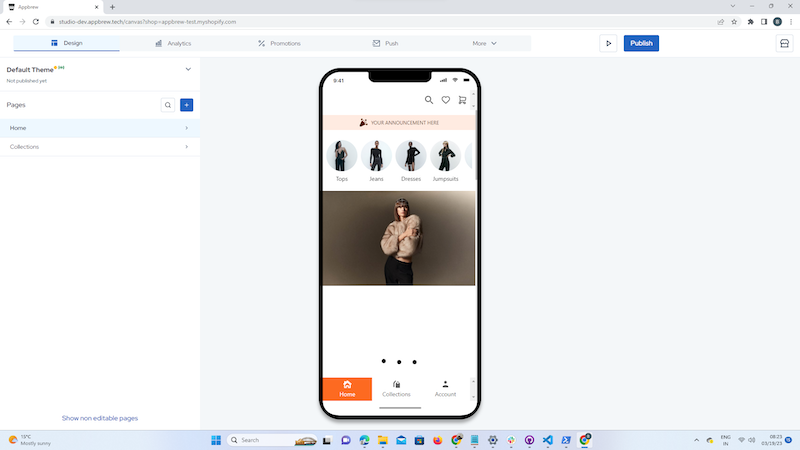Search pages with the magnifier icon
Viewport: 800px width, 450px height.
tap(168, 105)
